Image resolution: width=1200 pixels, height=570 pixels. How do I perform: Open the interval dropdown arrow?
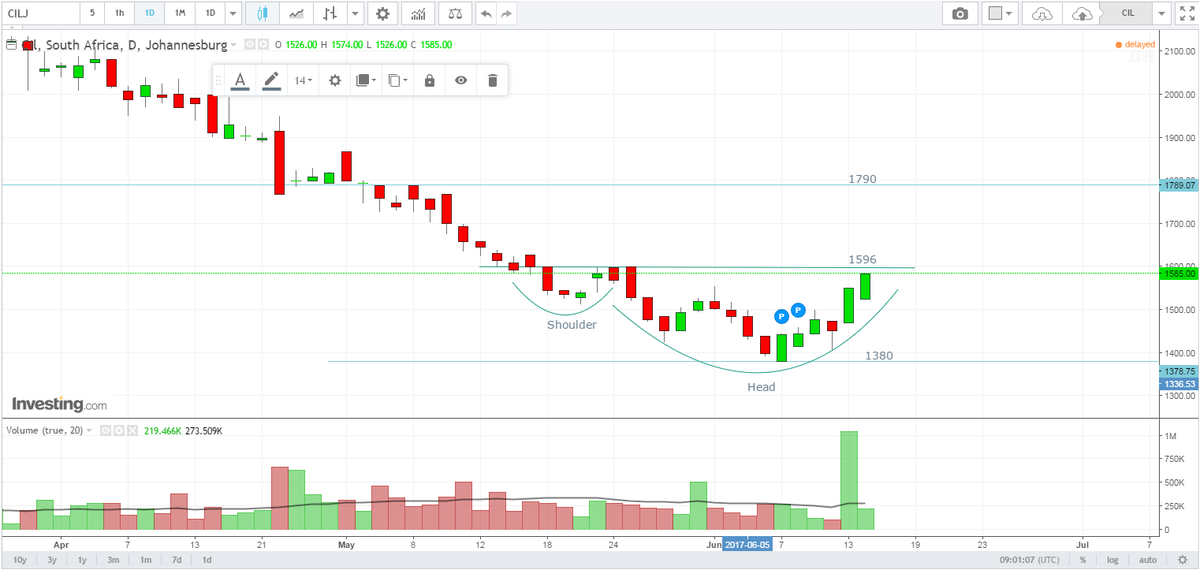233,14
